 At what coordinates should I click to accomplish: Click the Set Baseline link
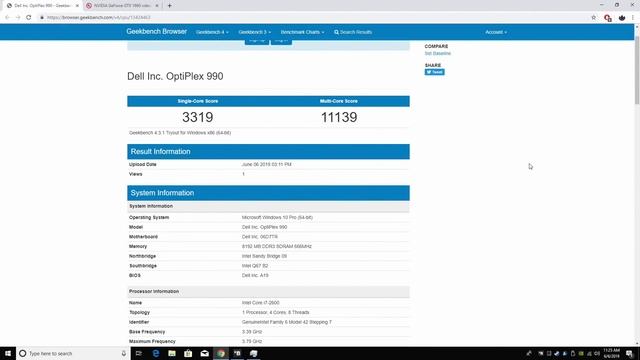coord(438,53)
